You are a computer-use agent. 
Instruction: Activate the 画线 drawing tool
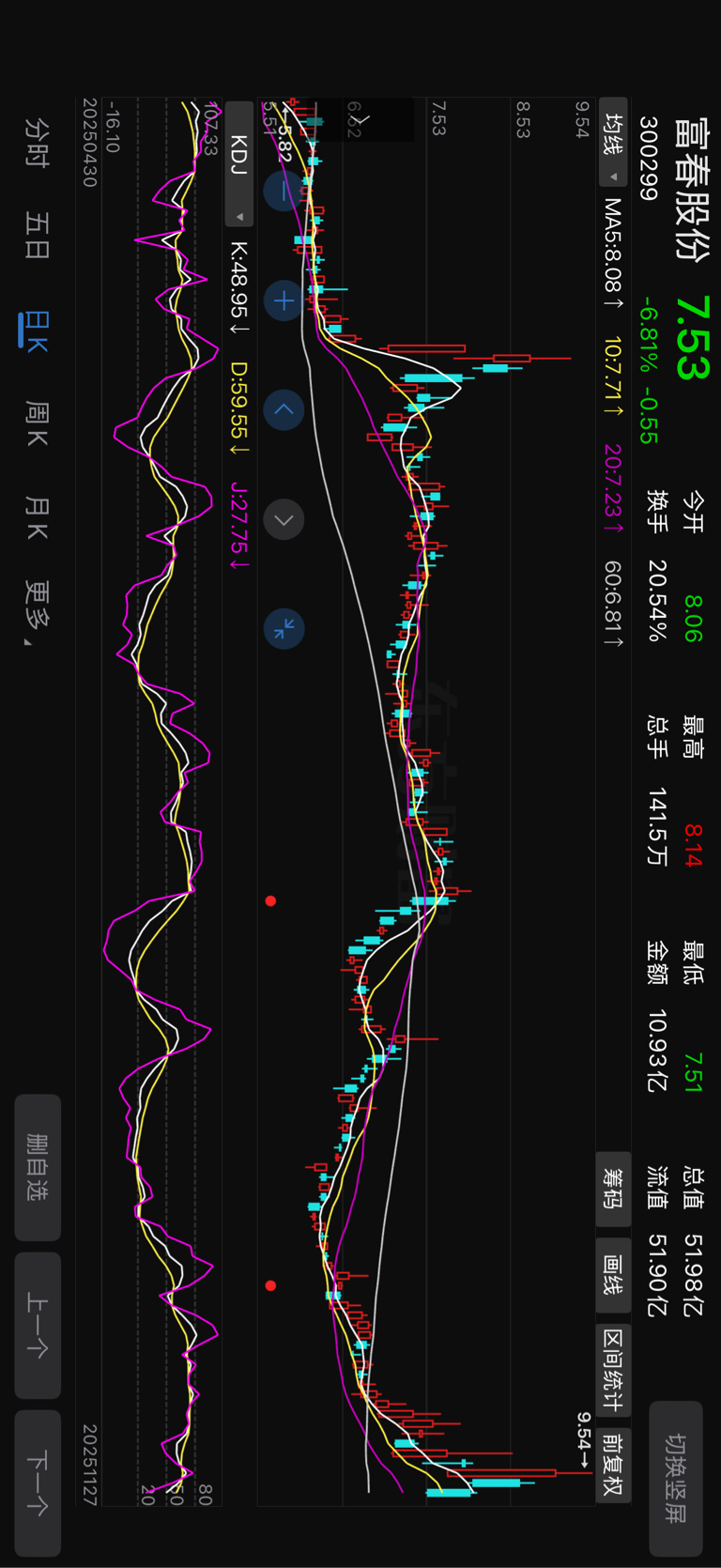tap(614, 1274)
